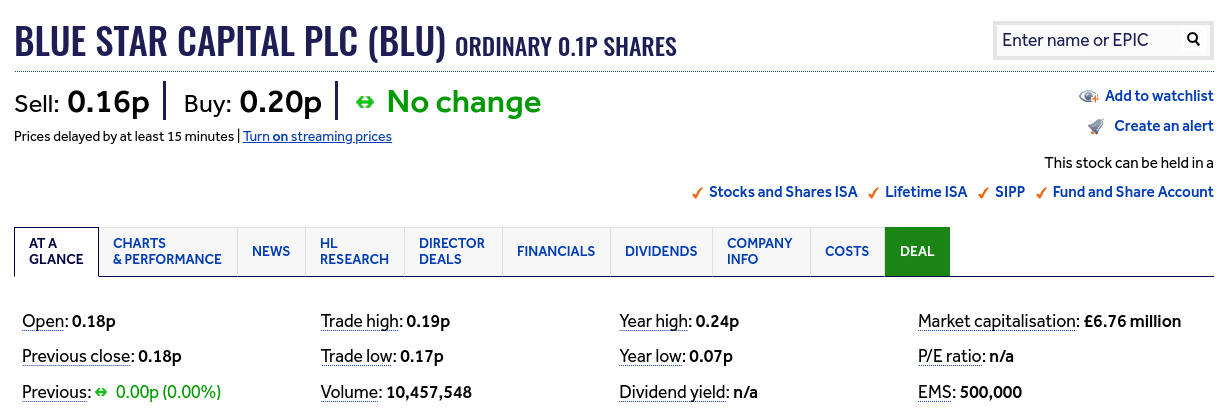
Task: Switch to the Director Deals tab
Action: click(x=452, y=251)
